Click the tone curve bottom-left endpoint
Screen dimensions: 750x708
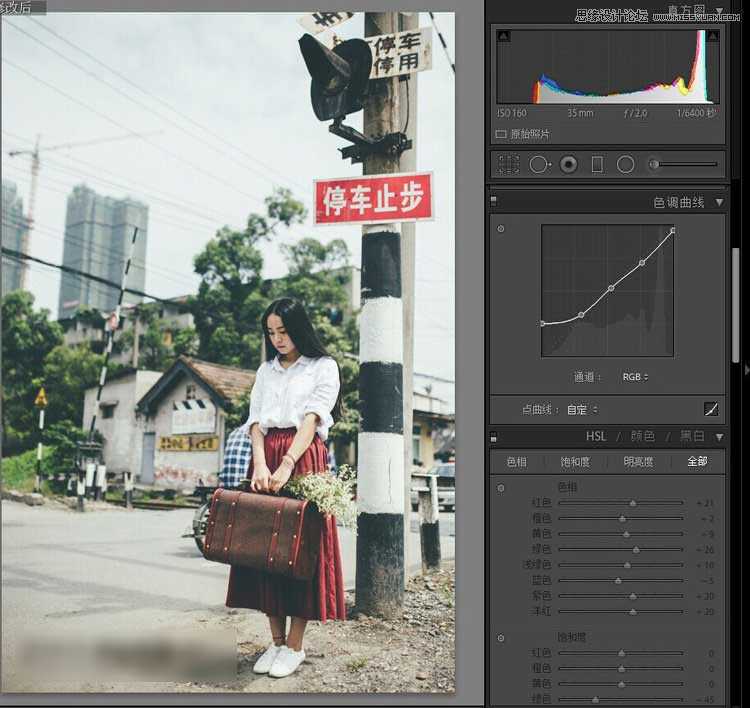coord(542,324)
